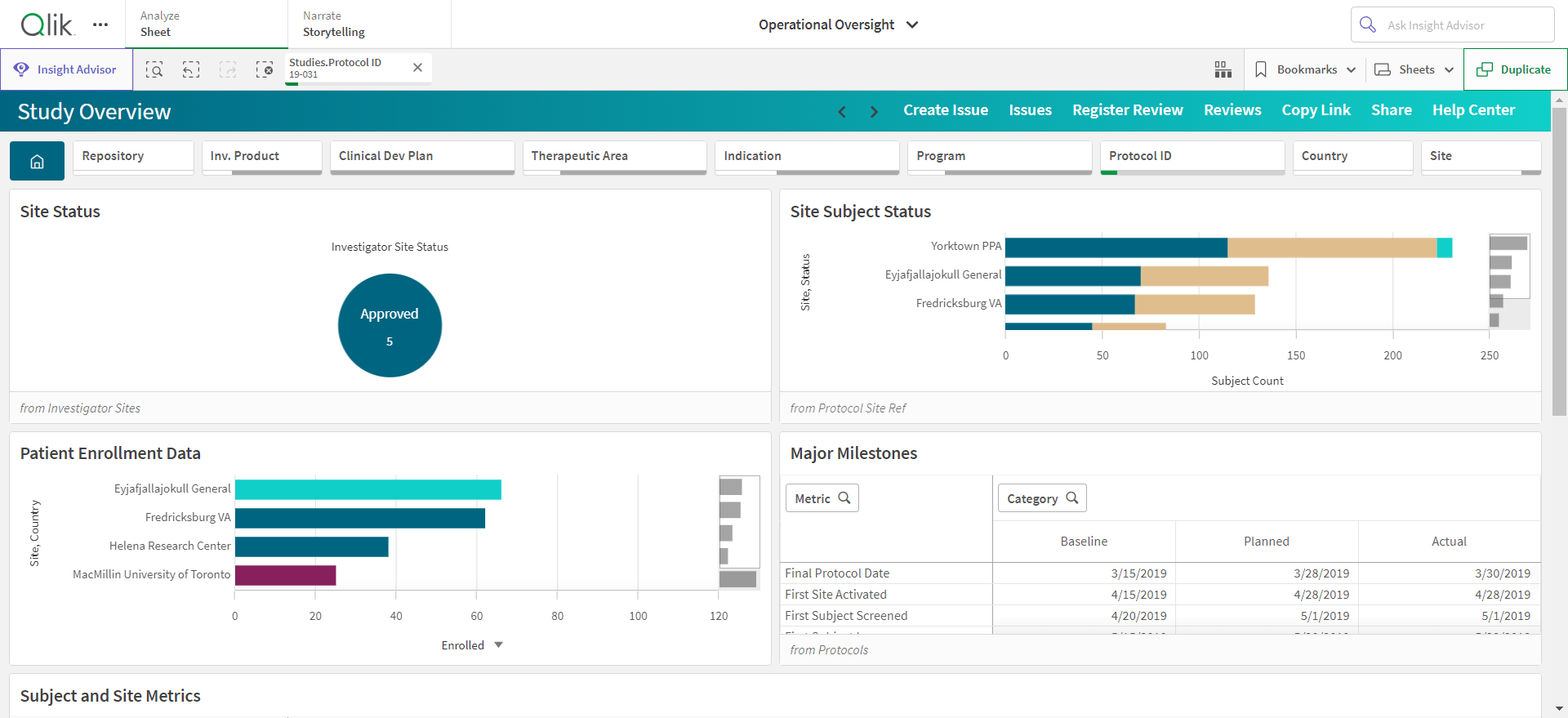Select the Approved status bubble

click(x=390, y=325)
